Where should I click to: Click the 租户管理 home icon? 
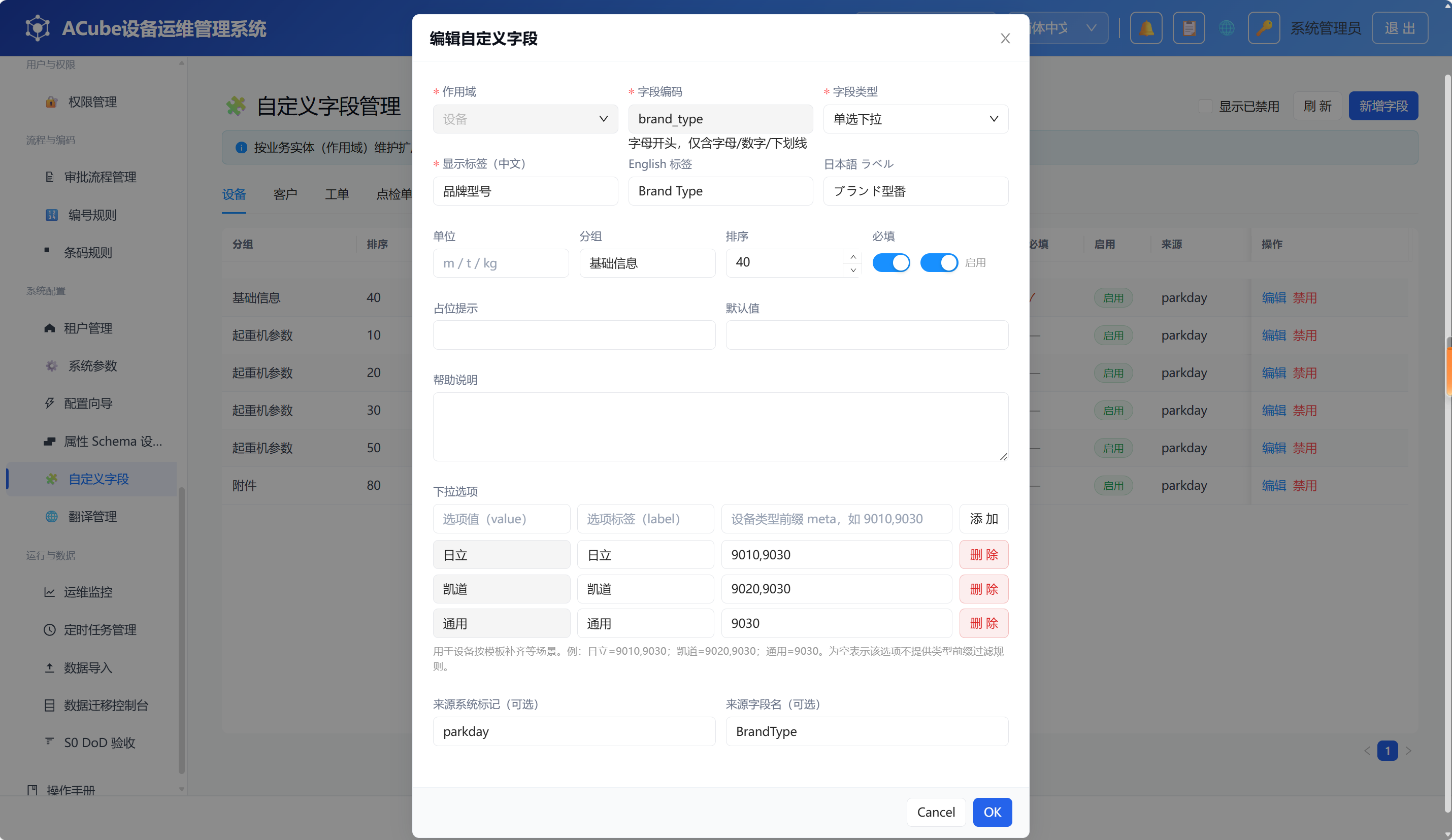point(50,328)
